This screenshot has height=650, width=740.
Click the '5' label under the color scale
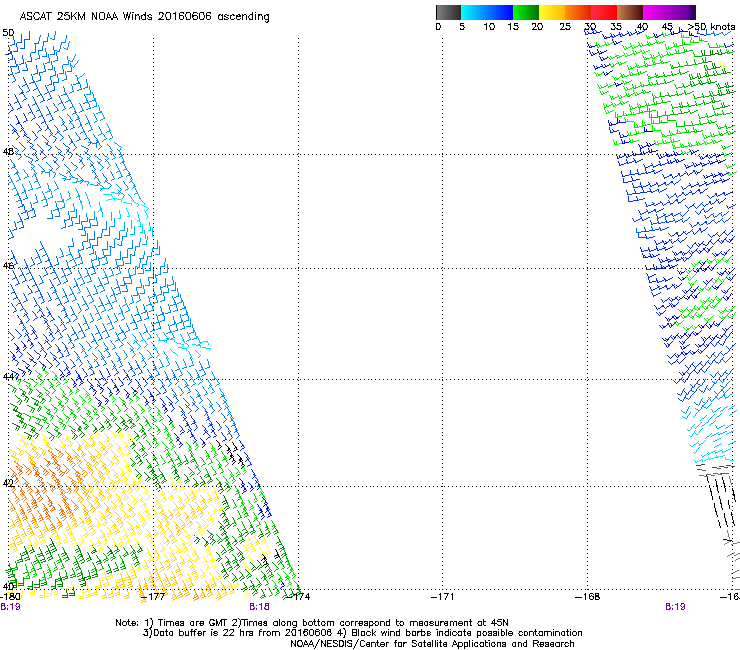(462, 27)
